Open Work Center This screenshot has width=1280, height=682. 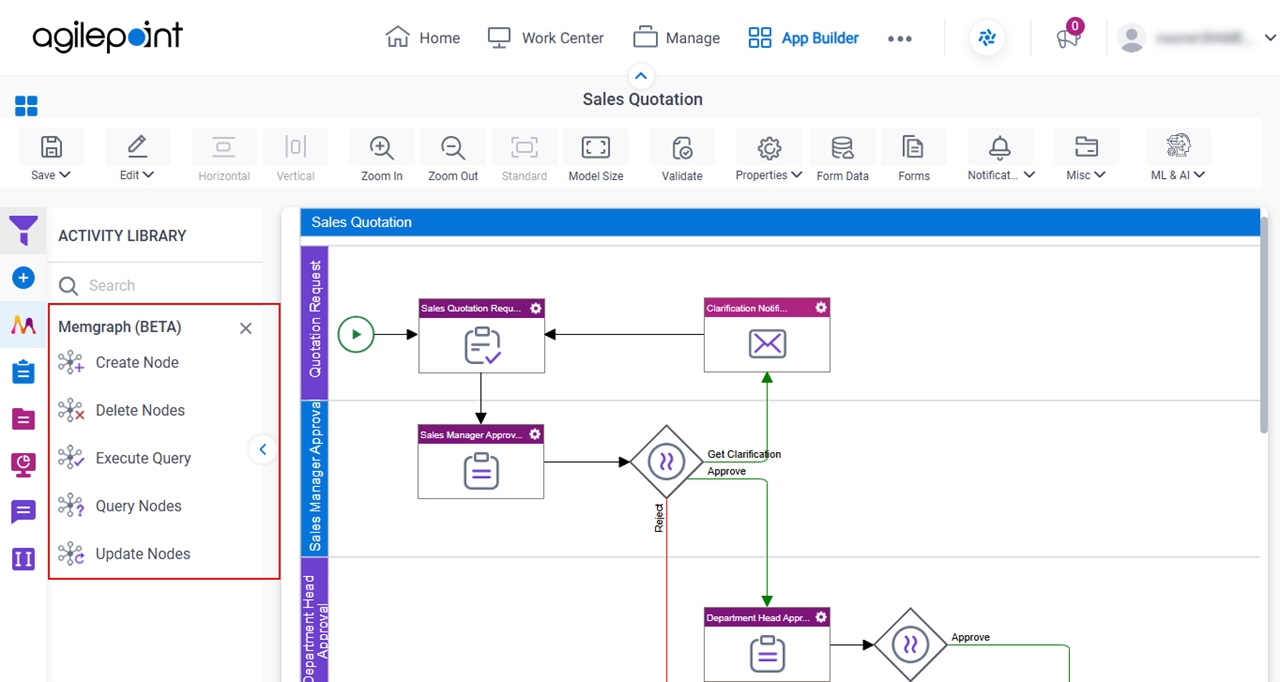pyautogui.click(x=546, y=38)
